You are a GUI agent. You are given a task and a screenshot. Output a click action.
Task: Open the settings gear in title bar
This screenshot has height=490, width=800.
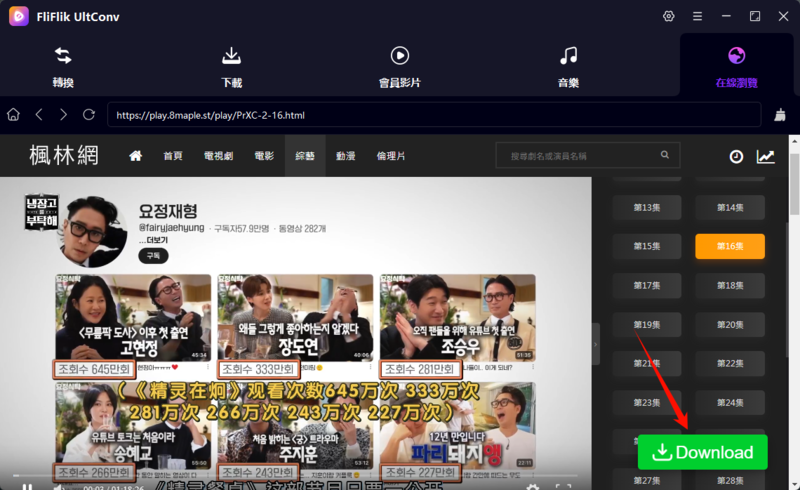tap(669, 16)
